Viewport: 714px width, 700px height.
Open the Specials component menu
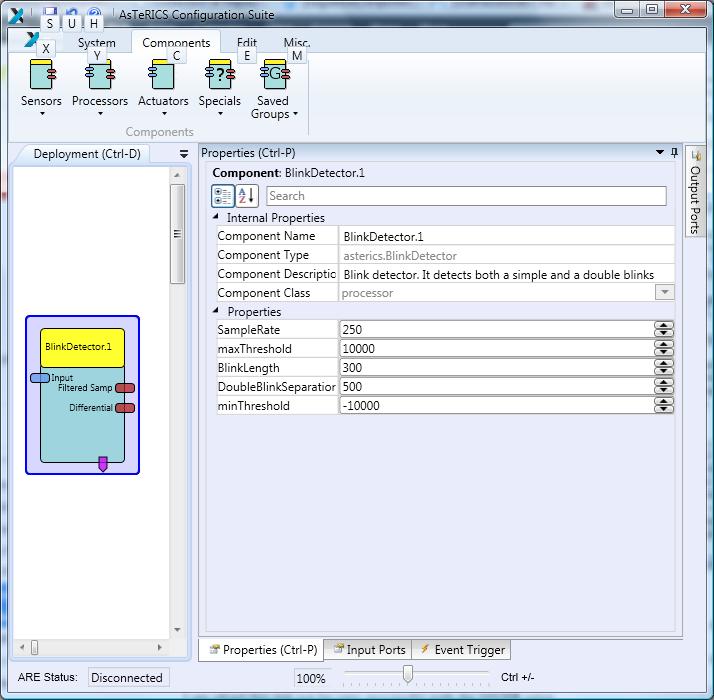pos(219,87)
